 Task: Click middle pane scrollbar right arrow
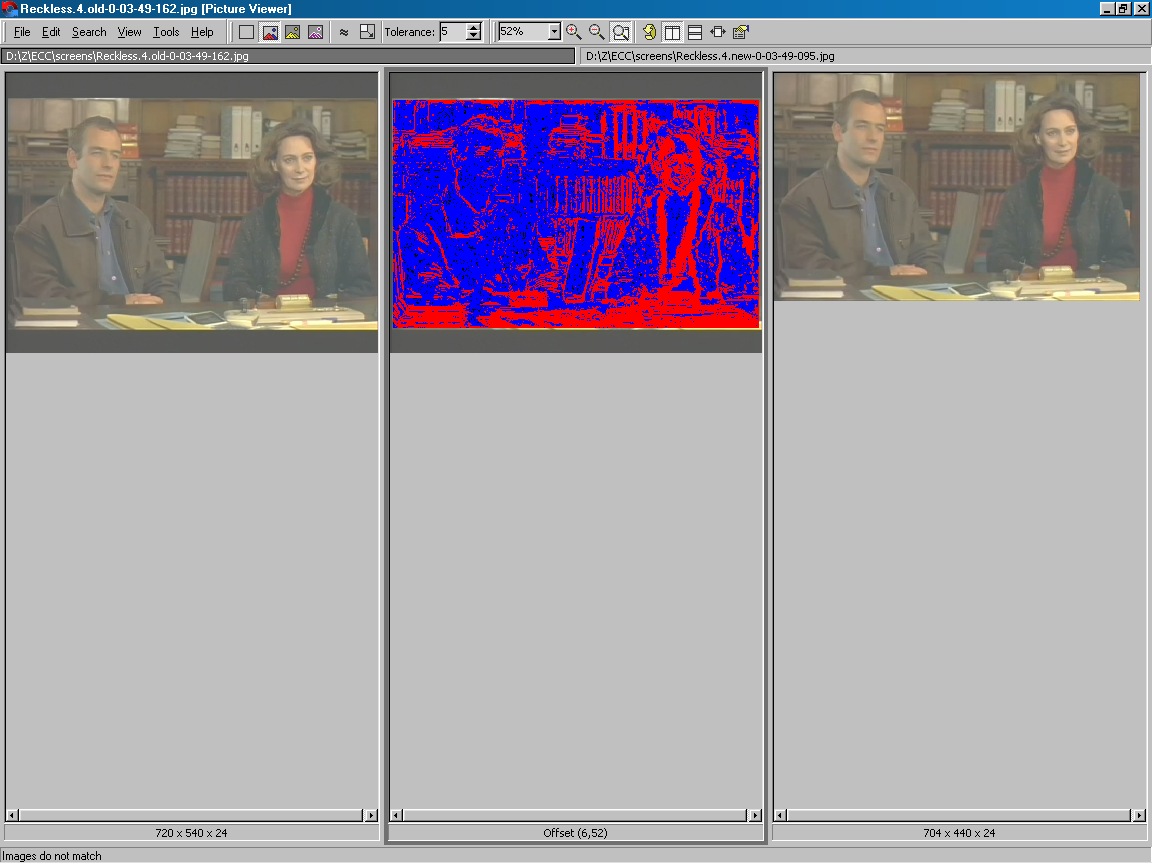coord(755,815)
